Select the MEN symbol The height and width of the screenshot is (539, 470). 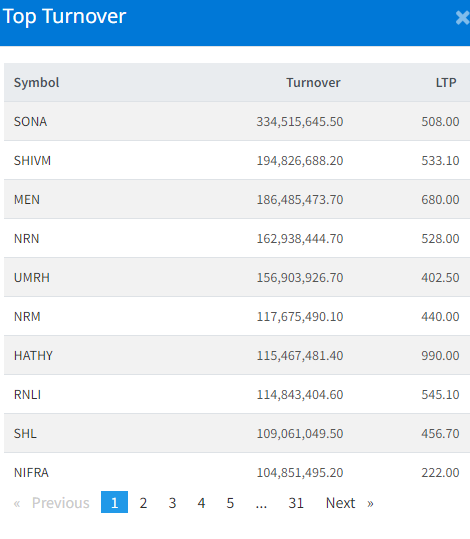(x=27, y=200)
